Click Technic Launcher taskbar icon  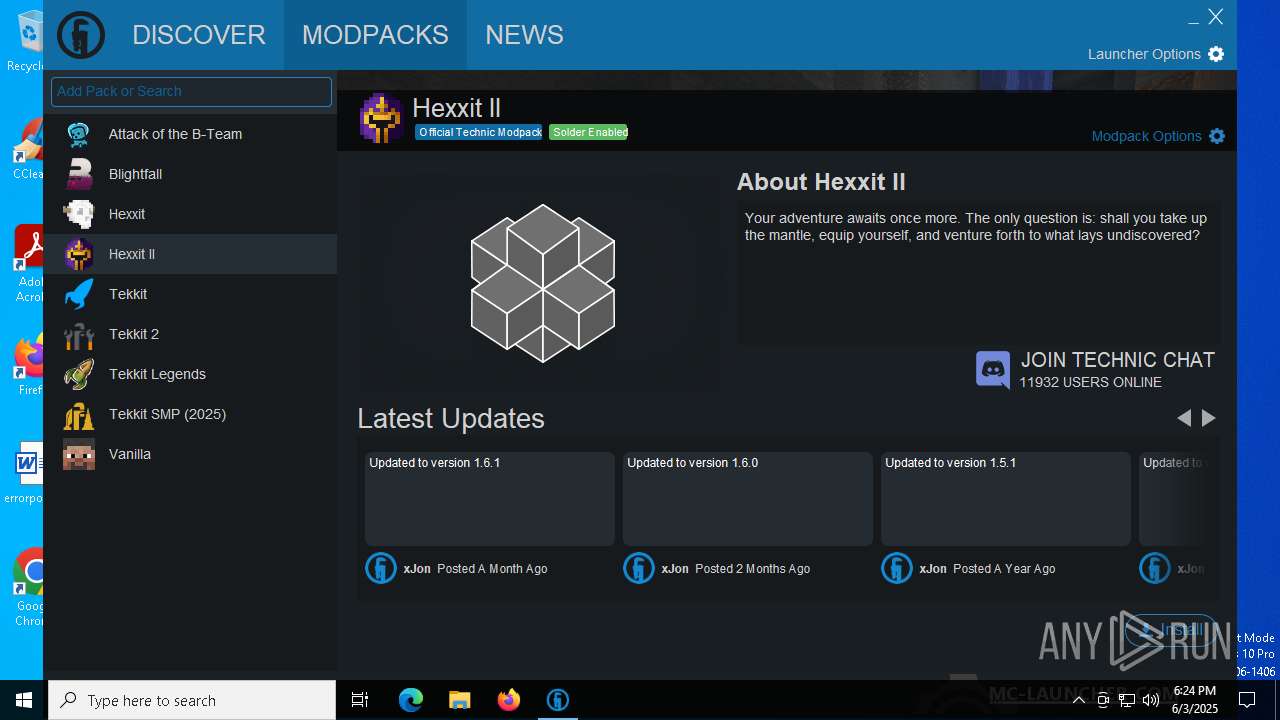(558, 700)
